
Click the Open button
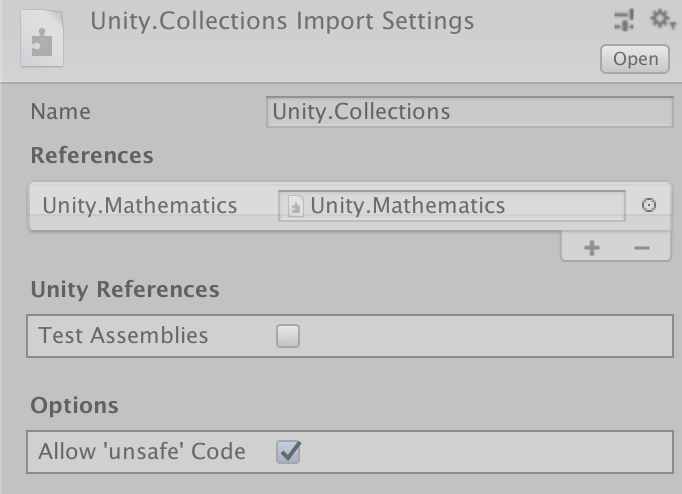635,59
